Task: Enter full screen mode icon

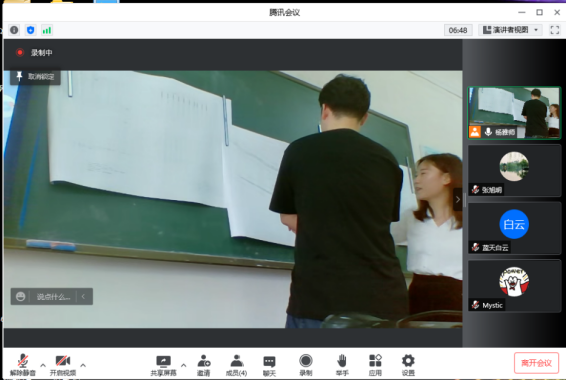Action: (x=554, y=30)
